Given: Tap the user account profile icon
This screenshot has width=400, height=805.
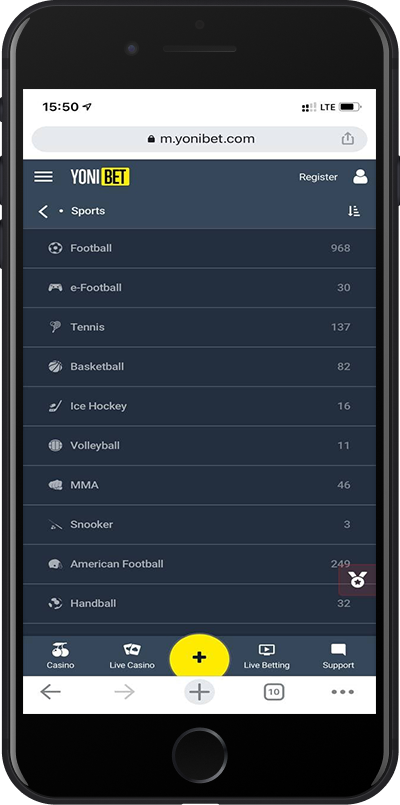Looking at the screenshot, I should click(360, 177).
